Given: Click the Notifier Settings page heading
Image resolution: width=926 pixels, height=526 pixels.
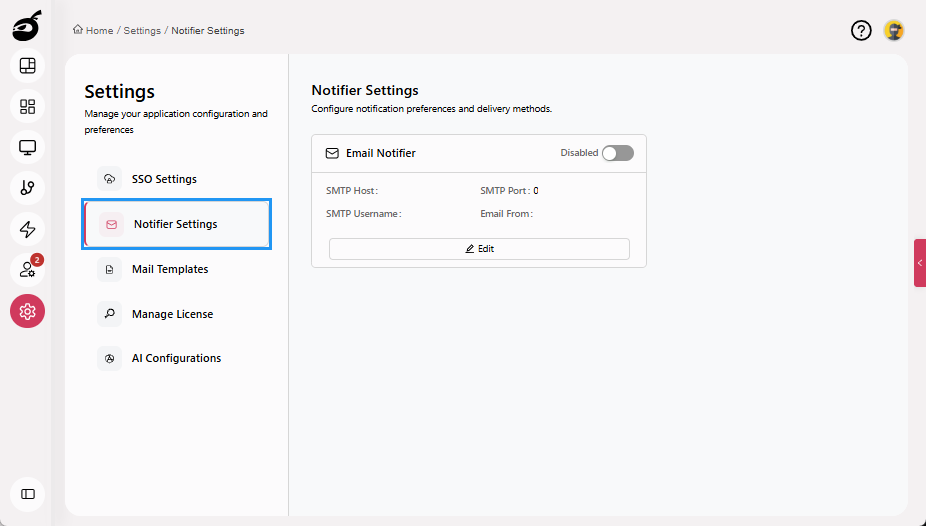Looking at the screenshot, I should click(365, 90).
